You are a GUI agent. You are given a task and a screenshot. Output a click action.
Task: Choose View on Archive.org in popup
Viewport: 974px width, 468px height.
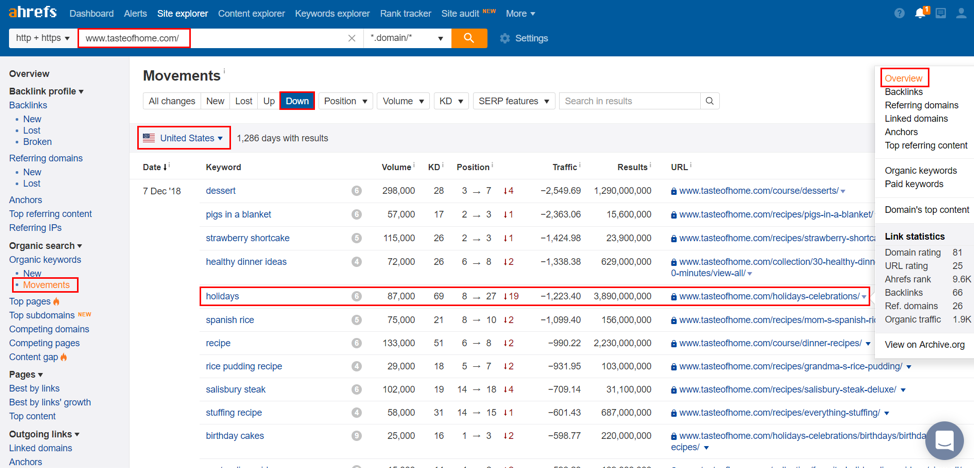coord(925,345)
